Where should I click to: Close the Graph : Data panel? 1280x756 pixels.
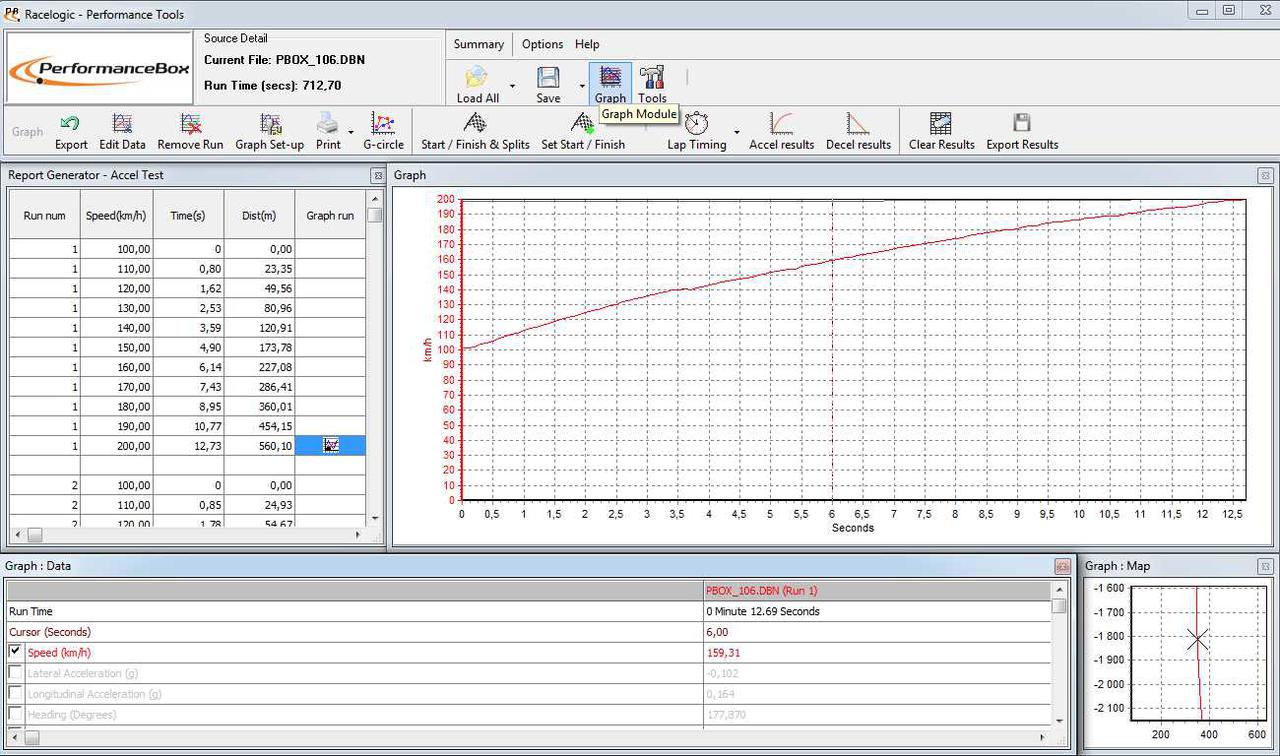[1063, 567]
